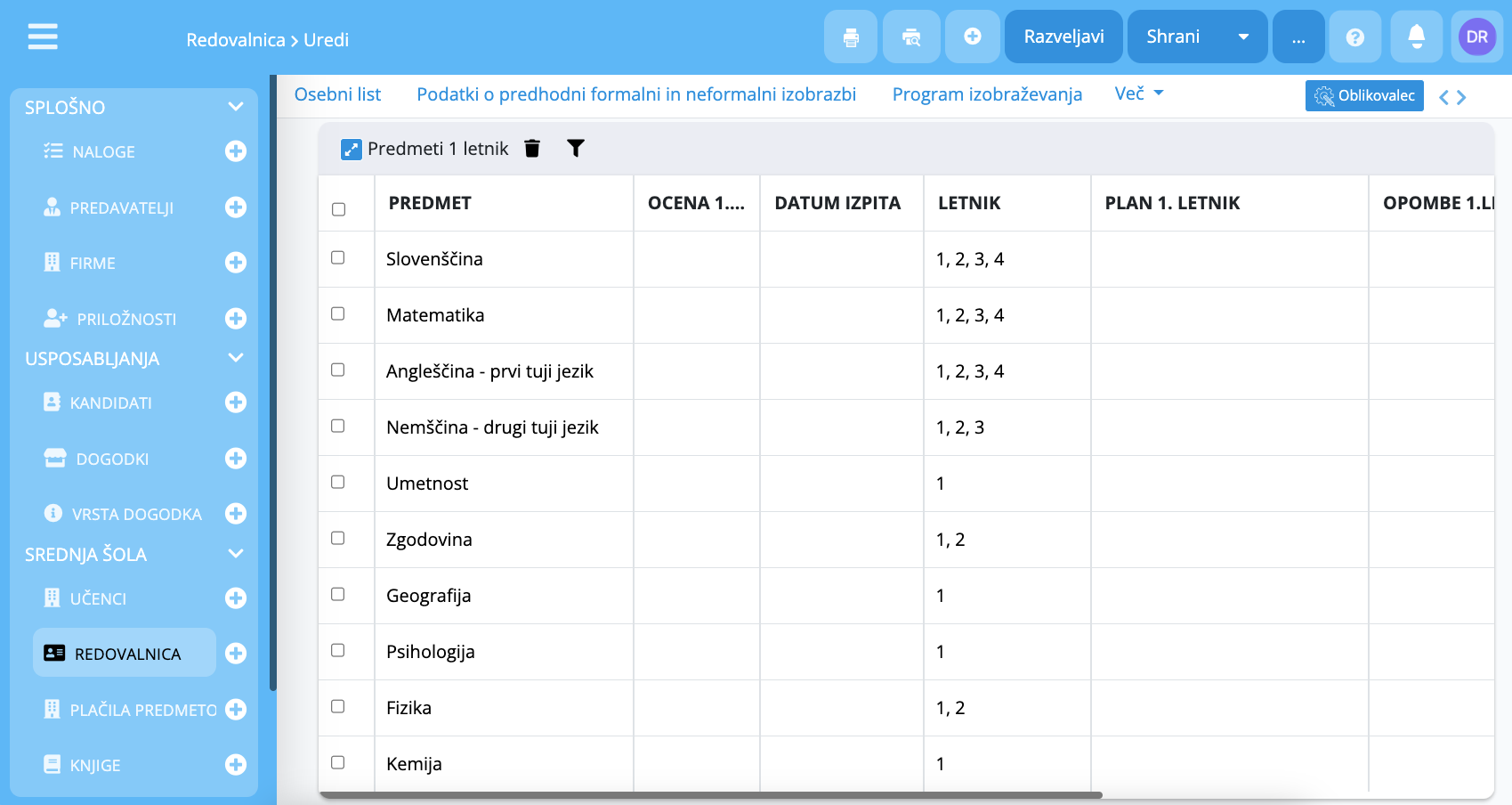Click the Razveljavi button
Viewport: 1512px width, 805px height.
click(x=1063, y=37)
